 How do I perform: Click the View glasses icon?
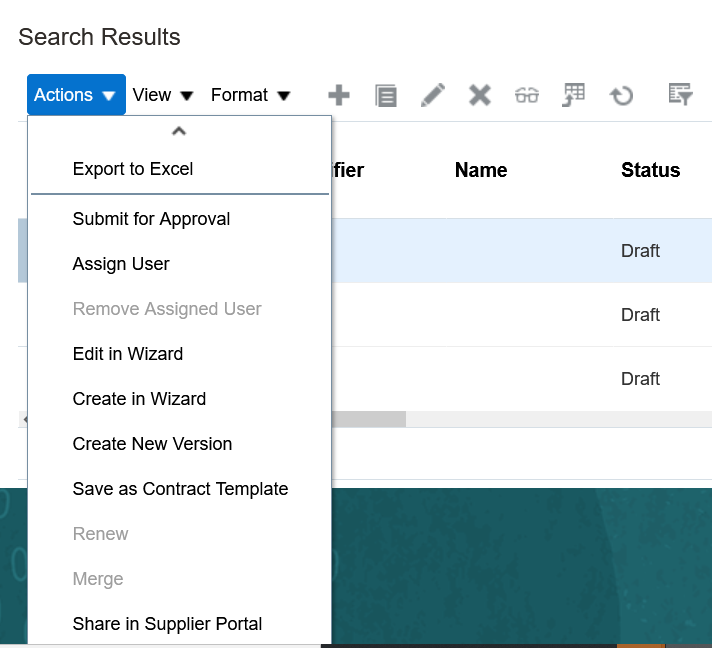coord(527,95)
